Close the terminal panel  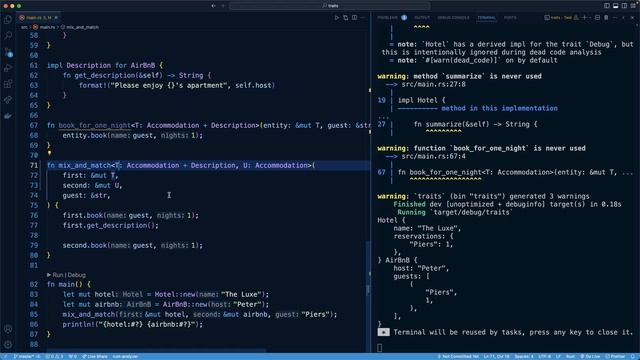(x=632, y=18)
